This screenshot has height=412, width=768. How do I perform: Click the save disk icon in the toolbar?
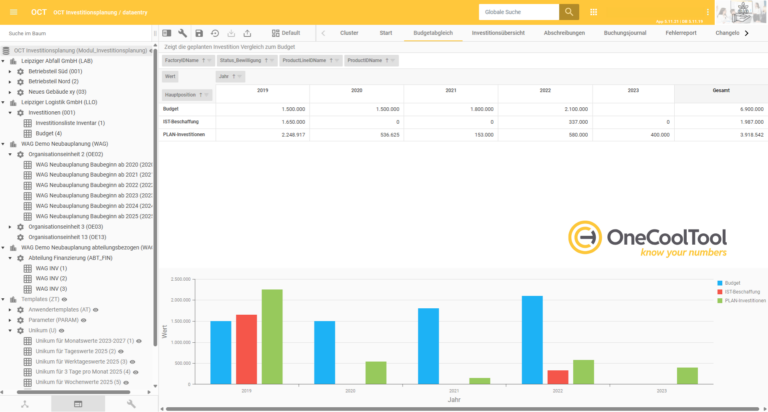199,33
